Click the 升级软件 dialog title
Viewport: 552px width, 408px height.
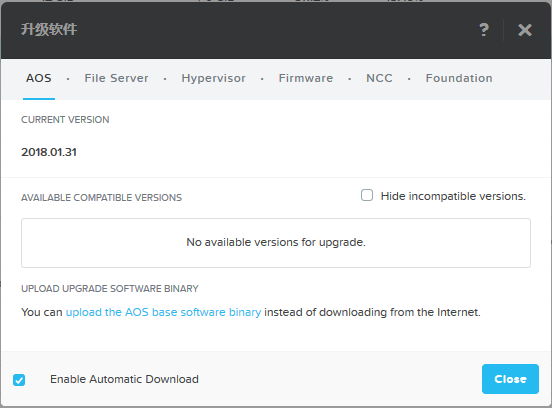point(49,29)
